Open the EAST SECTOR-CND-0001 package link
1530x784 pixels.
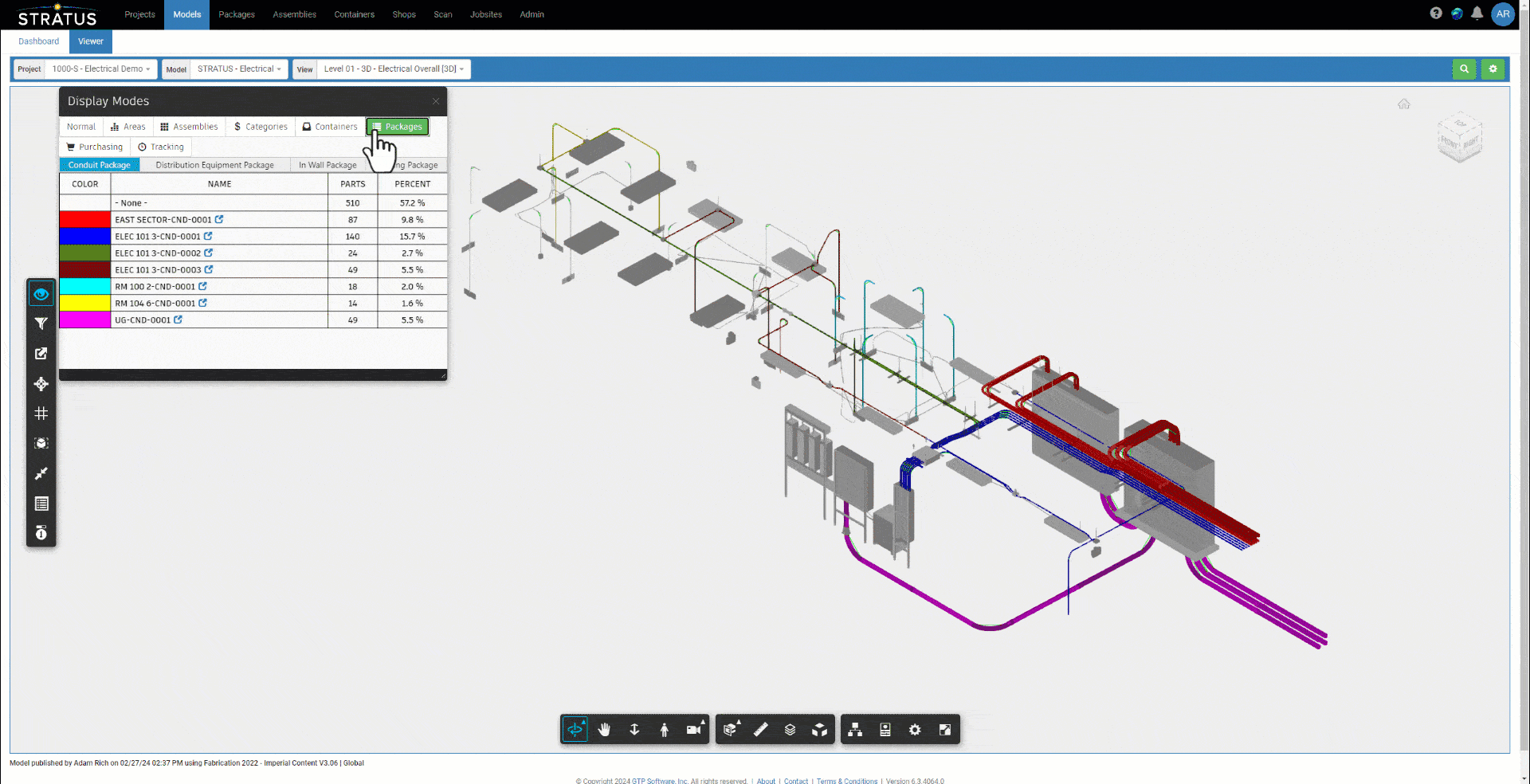click(x=219, y=220)
